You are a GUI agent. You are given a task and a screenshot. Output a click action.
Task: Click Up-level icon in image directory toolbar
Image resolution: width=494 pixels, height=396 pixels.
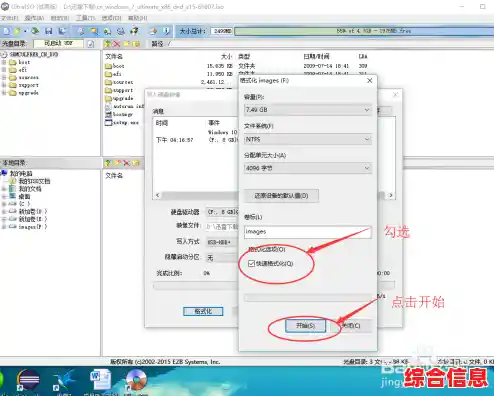[107, 44]
